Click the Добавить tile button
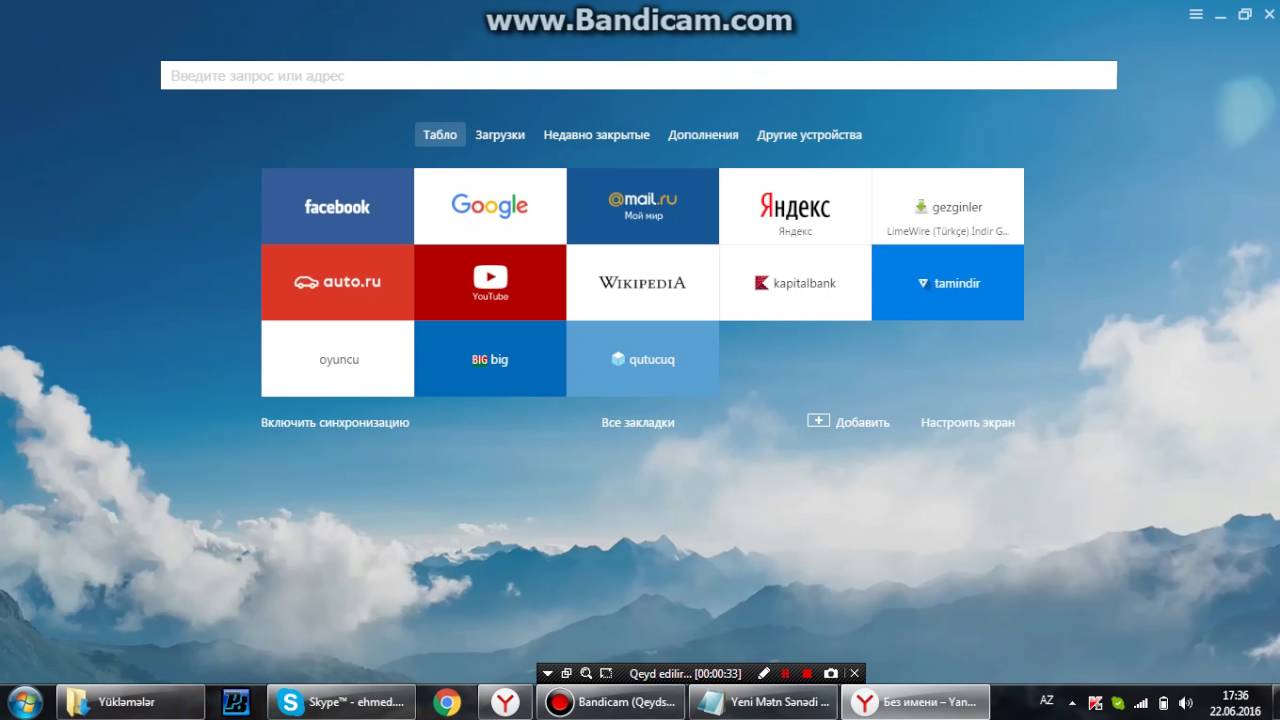Screen dimensions: 1280x720 (848, 422)
